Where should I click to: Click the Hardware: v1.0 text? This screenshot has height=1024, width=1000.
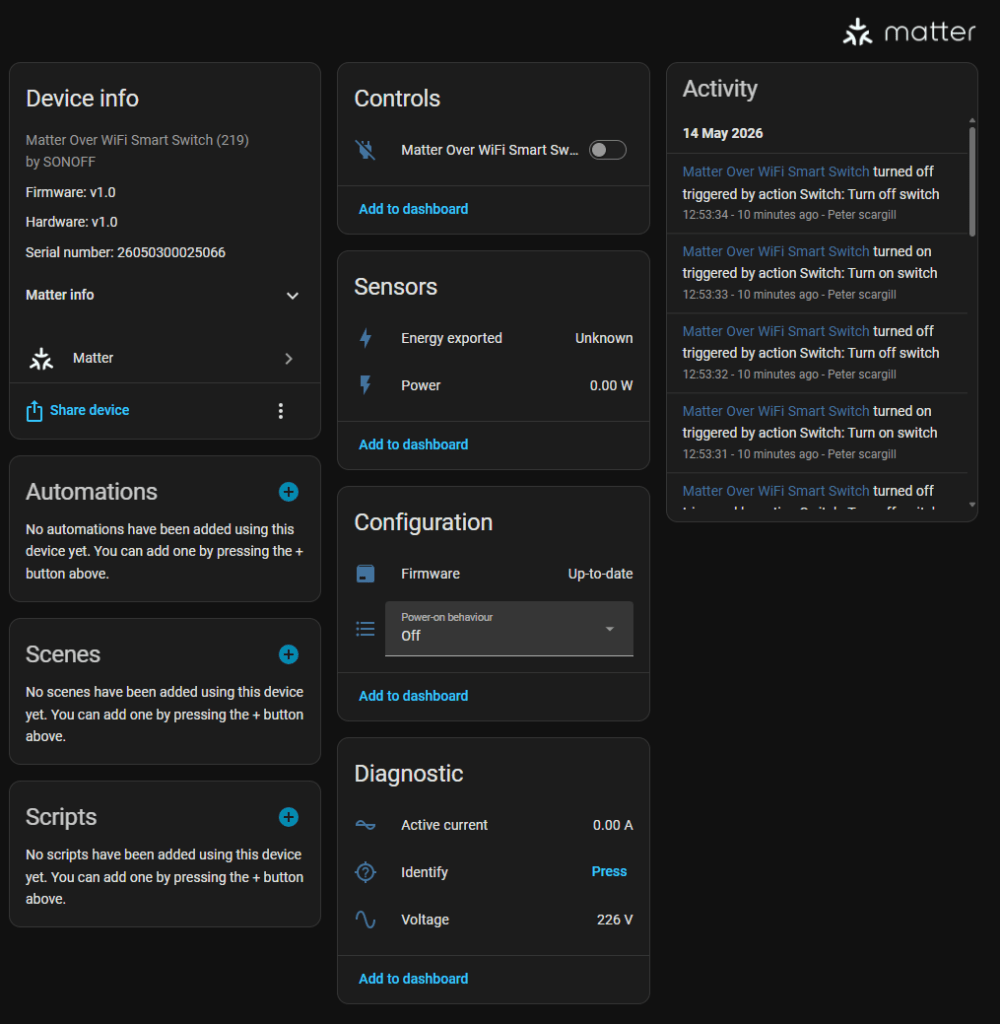point(72,222)
